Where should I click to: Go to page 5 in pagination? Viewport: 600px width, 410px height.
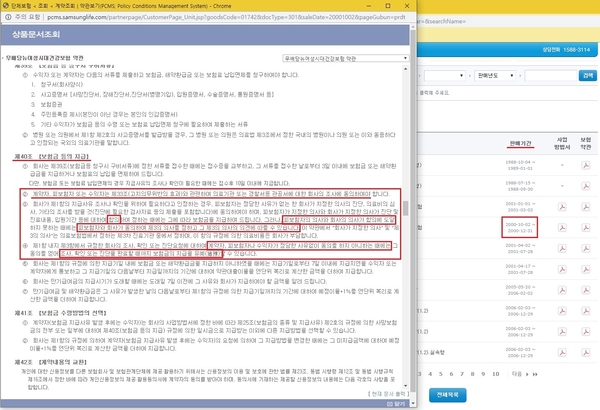[x=440, y=374]
